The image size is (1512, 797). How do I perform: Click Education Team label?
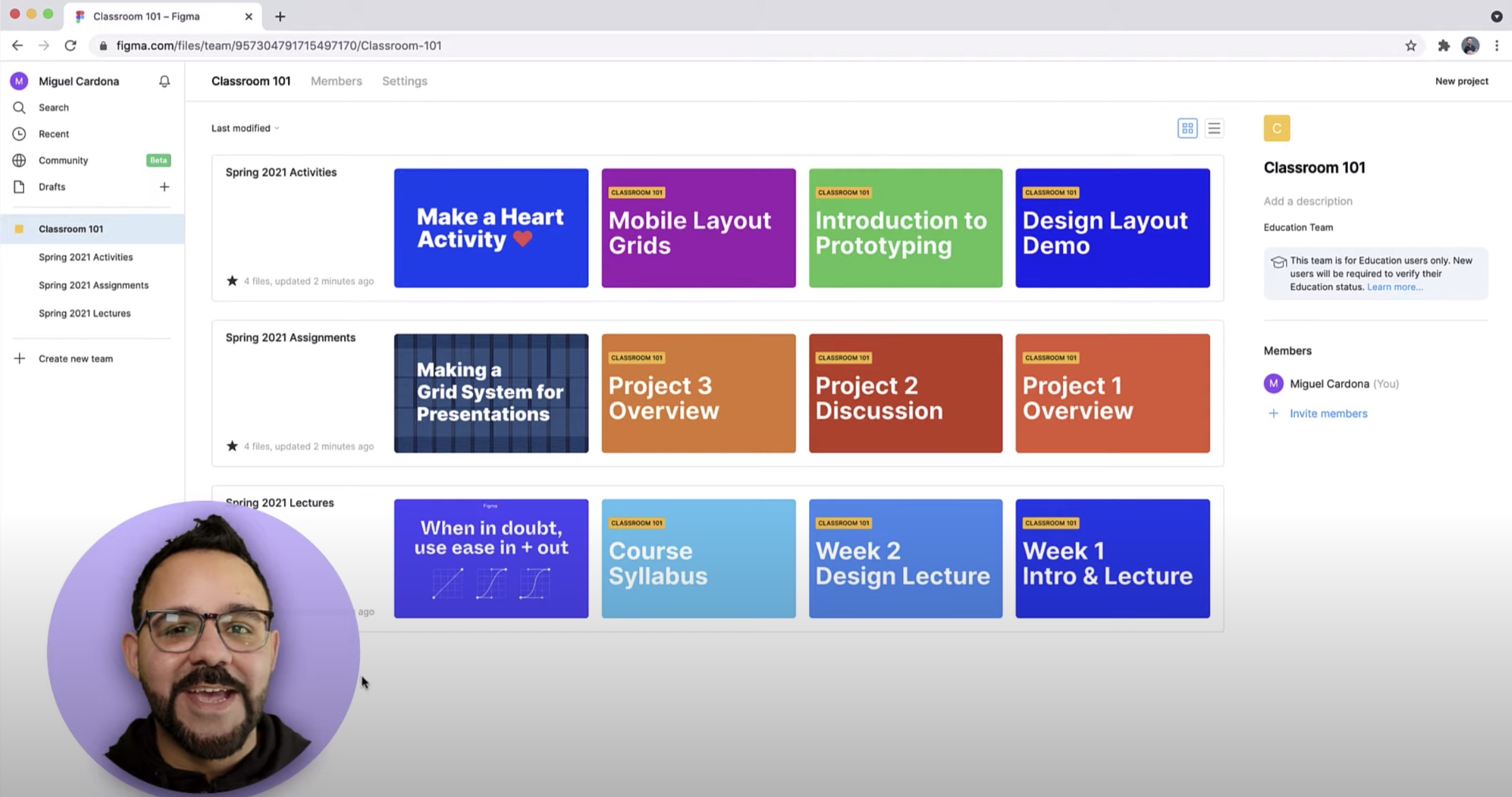[x=1298, y=227]
